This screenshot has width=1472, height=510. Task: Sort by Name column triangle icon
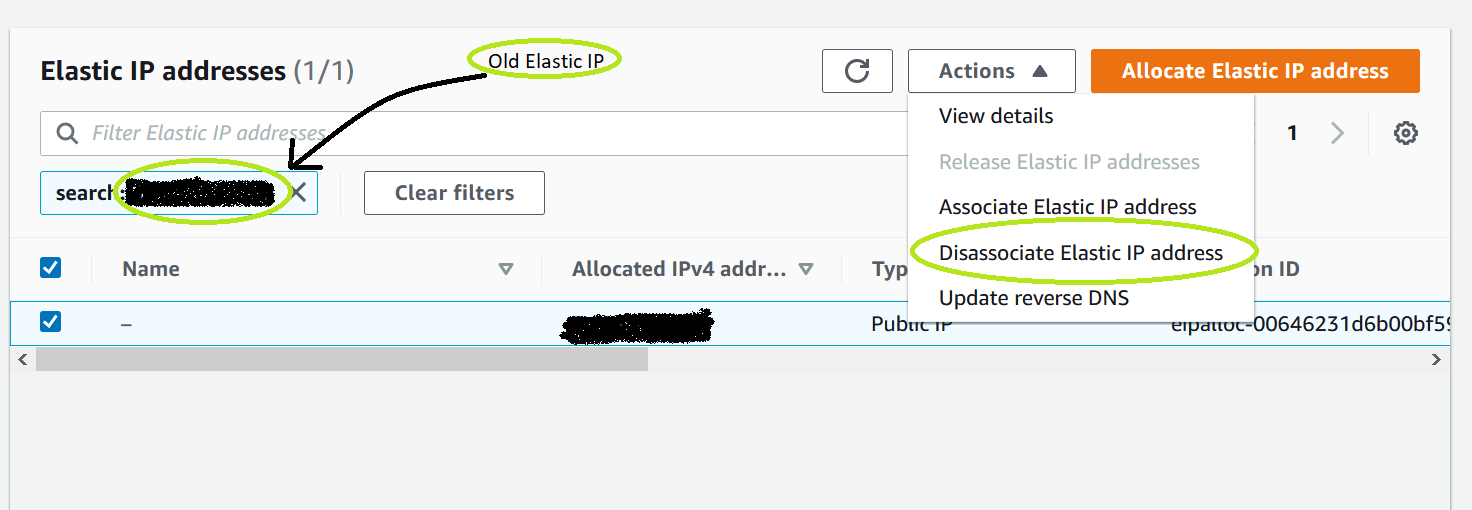(506, 269)
